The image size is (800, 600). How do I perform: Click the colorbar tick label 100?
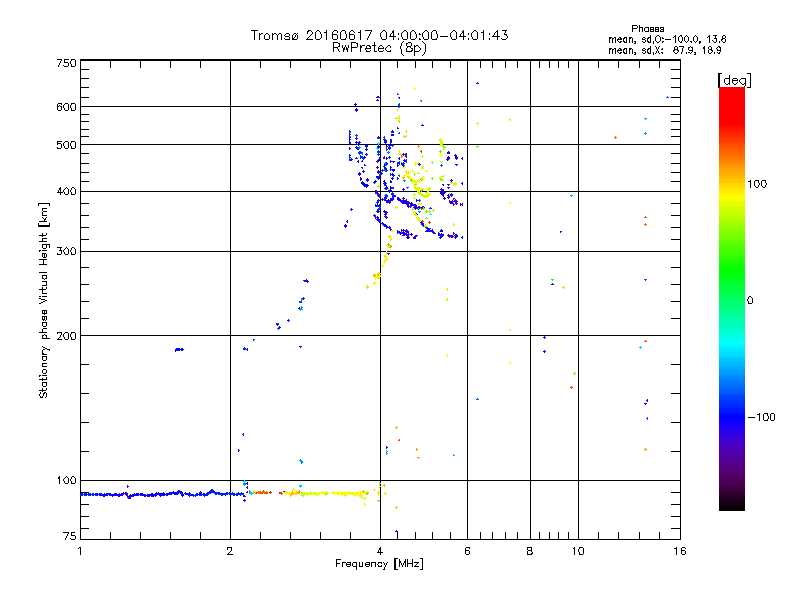[x=762, y=184]
